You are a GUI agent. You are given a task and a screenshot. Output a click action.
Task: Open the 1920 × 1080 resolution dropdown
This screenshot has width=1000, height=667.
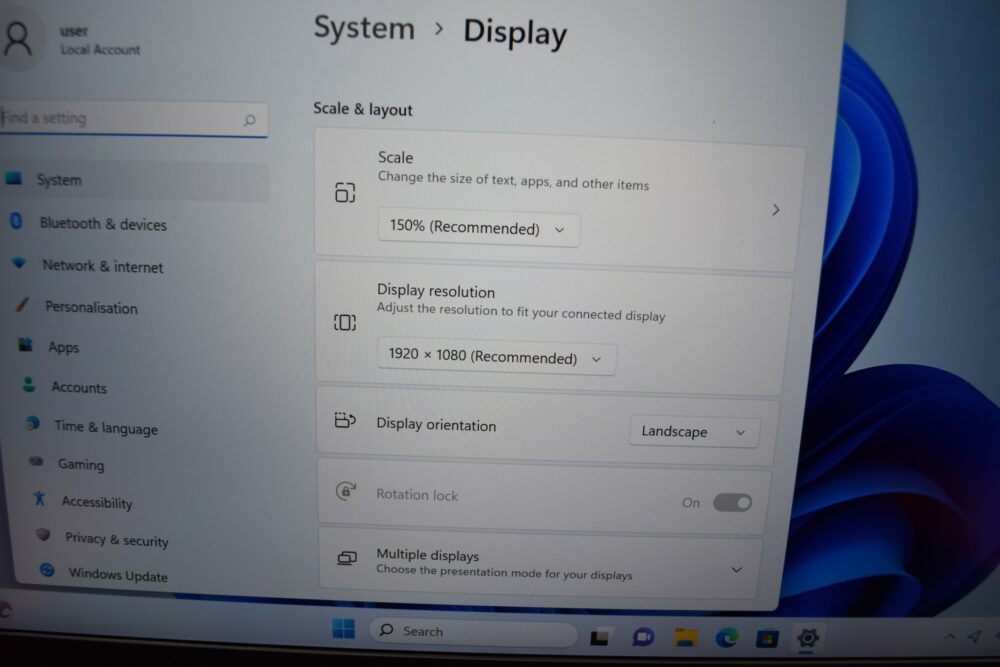[497, 356]
